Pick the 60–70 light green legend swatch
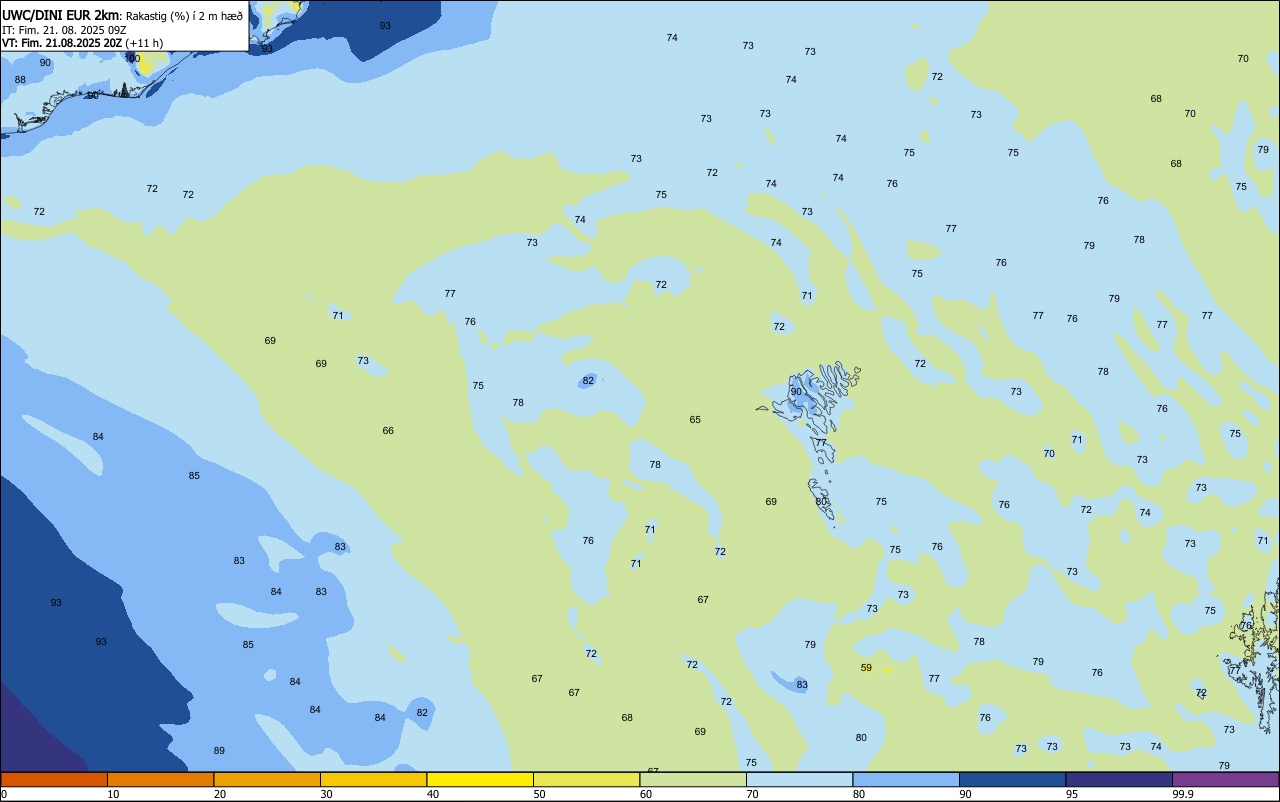 click(693, 779)
